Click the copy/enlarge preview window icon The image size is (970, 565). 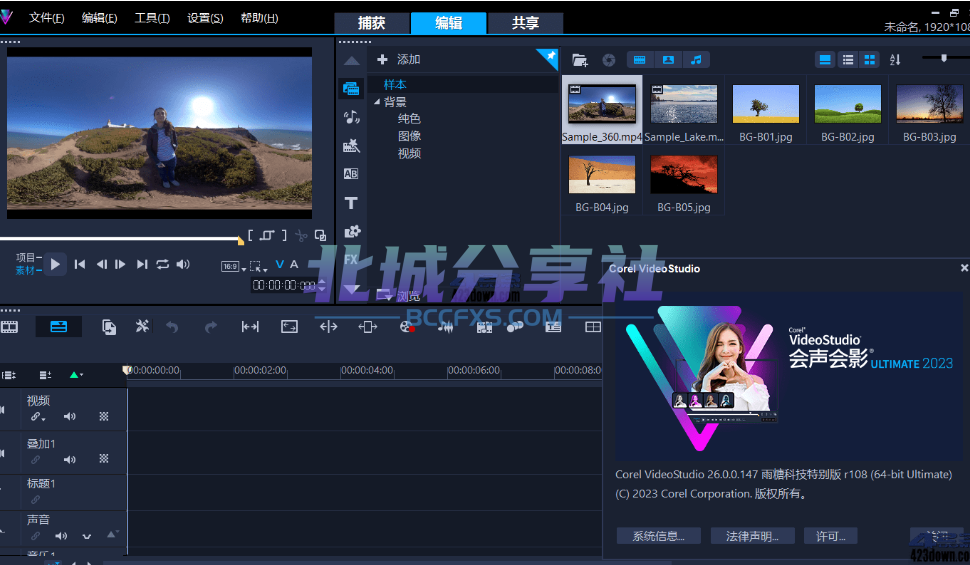click(320, 235)
